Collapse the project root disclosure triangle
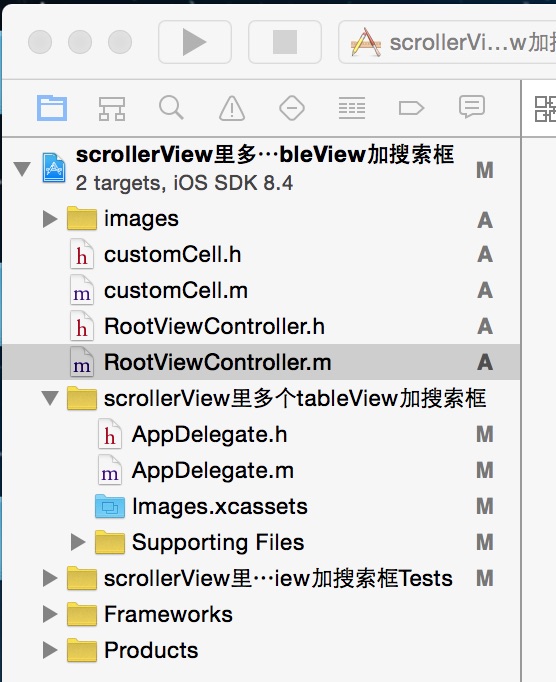556x682 pixels. [x=22, y=168]
